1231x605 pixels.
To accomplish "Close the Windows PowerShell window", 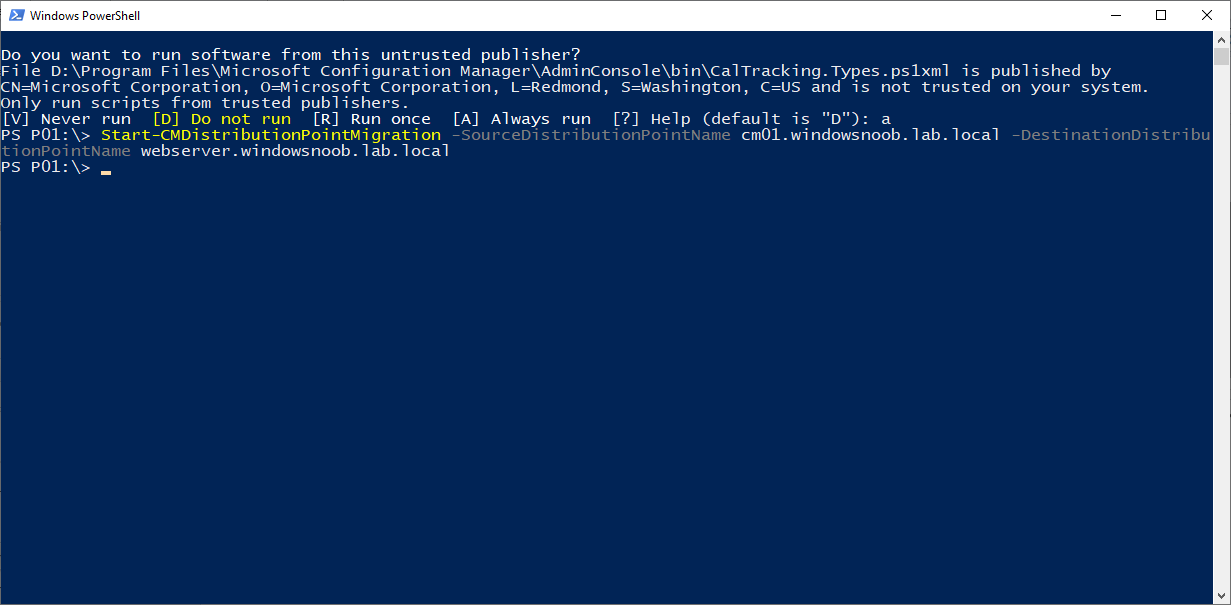I will point(1207,15).
